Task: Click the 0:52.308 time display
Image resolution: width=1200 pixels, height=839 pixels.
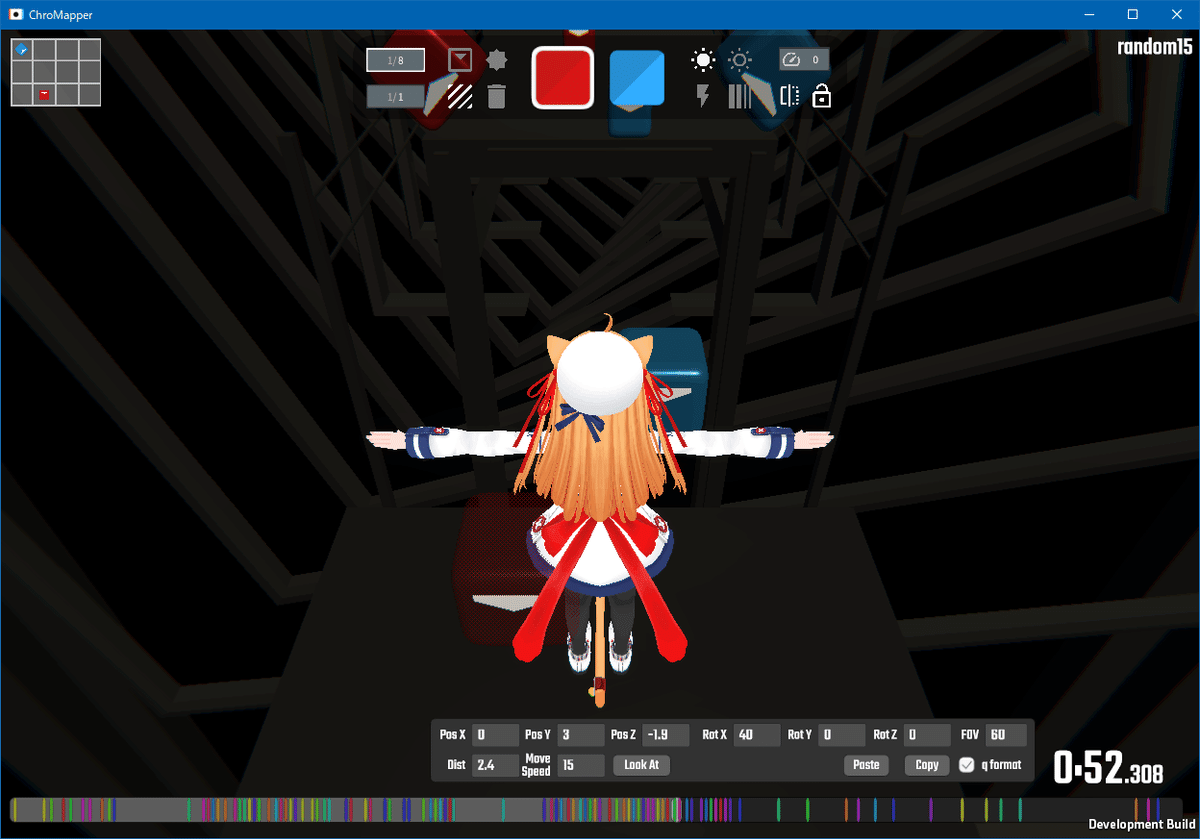Action: (x=1108, y=770)
